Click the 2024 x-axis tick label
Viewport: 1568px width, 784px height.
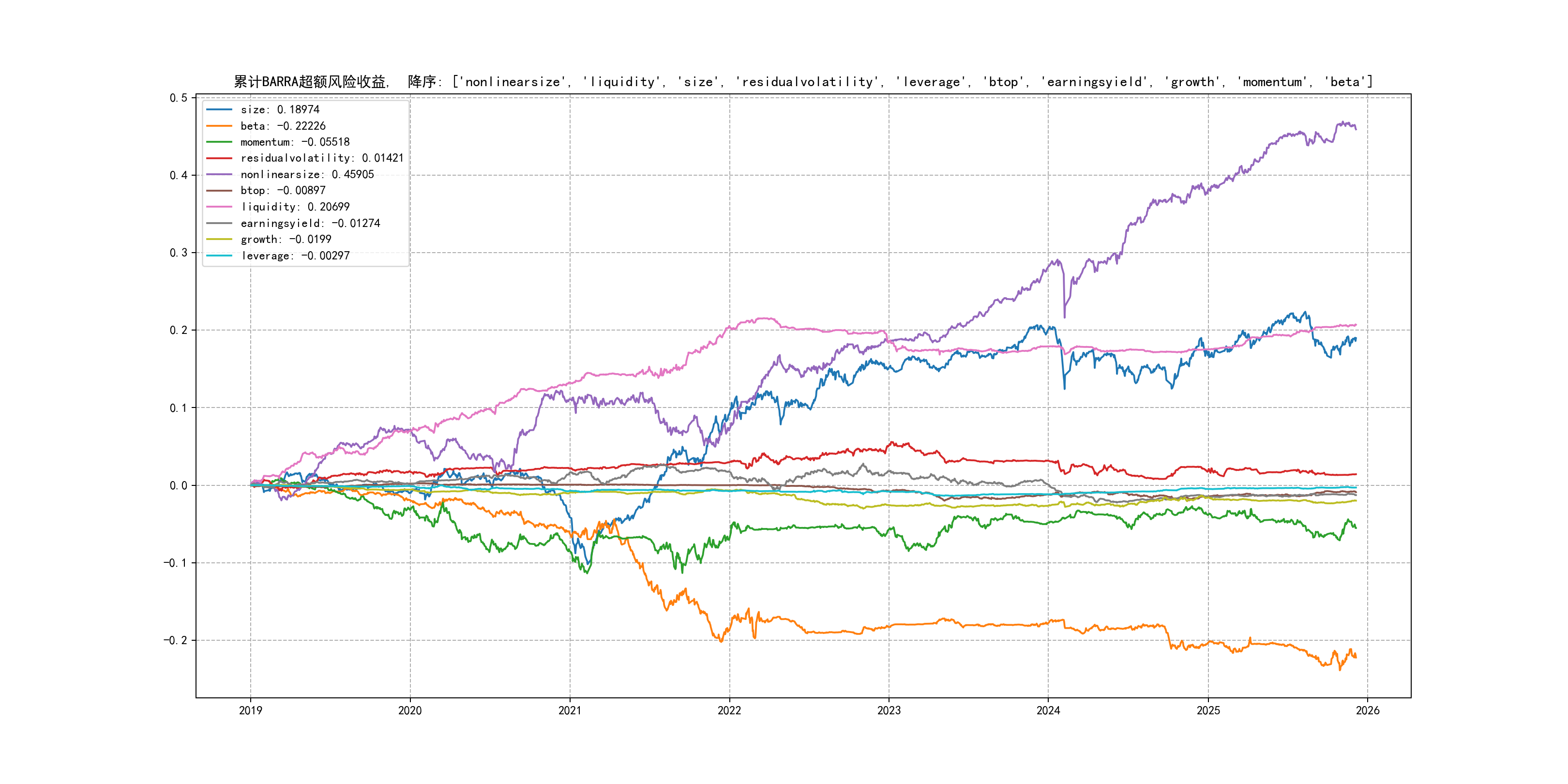click(x=1048, y=710)
